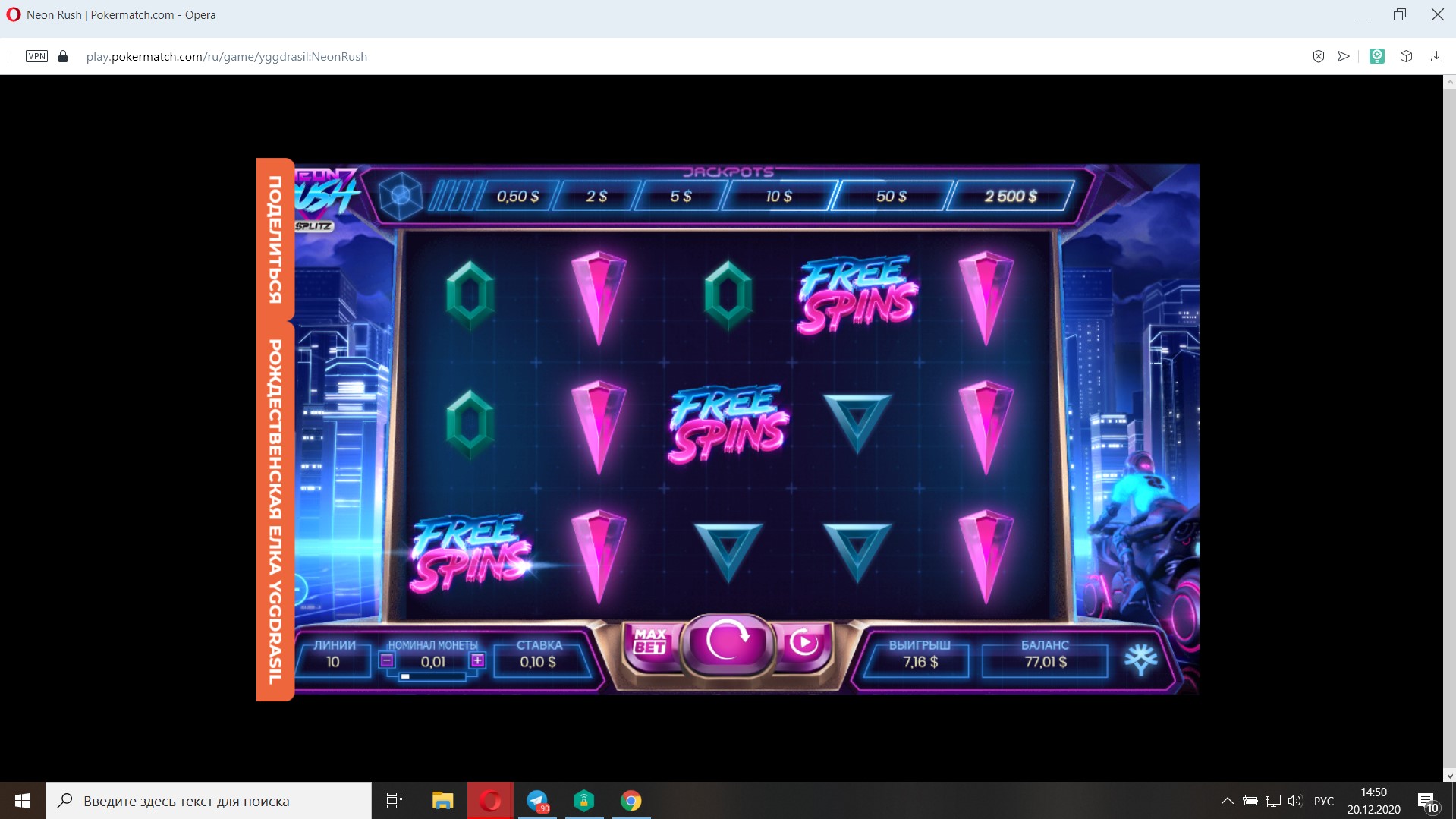This screenshot has height=819, width=1456.
Task: Start autoplay with the play-arrow button
Action: point(804,643)
